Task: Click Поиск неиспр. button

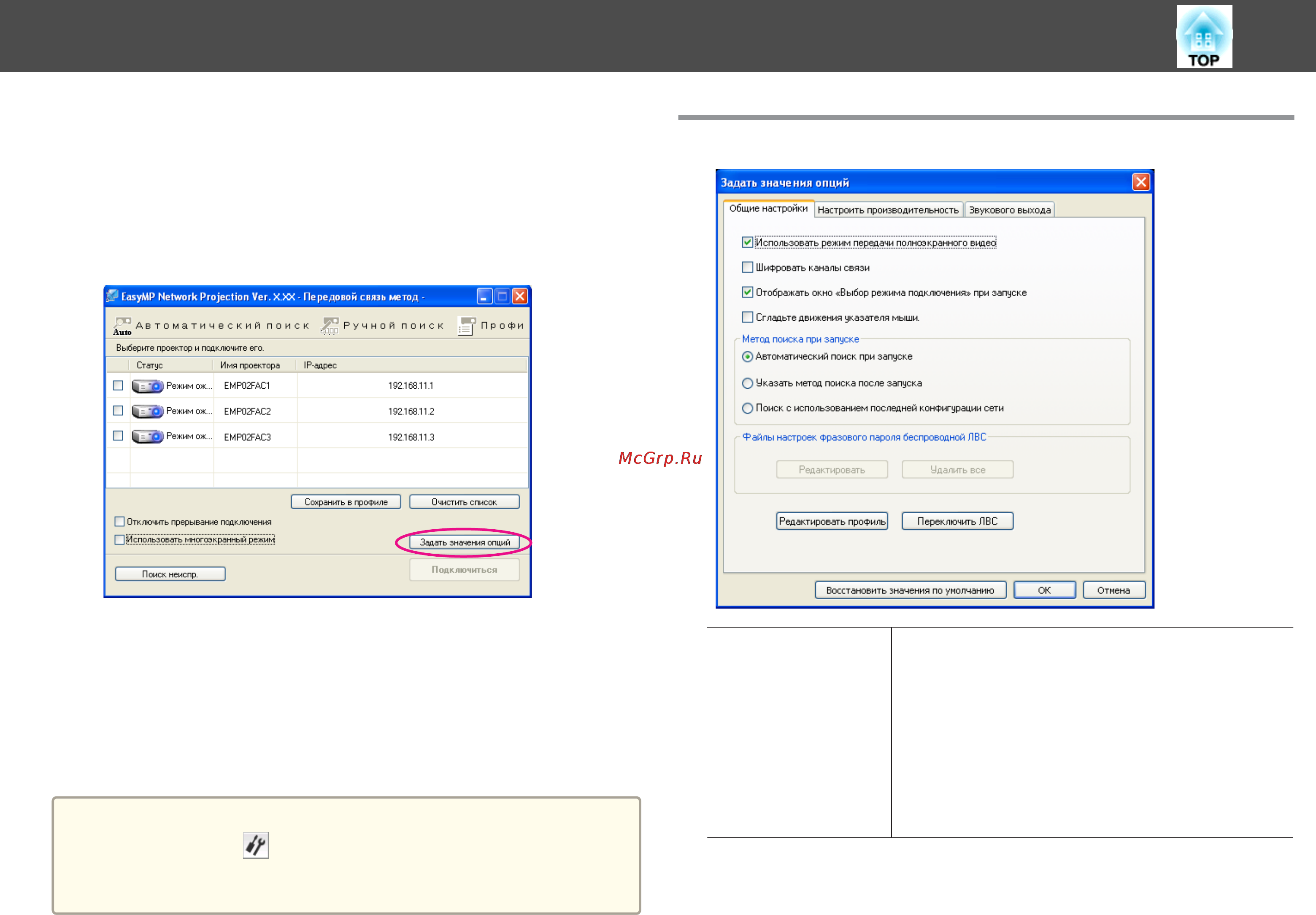Action: point(170,574)
